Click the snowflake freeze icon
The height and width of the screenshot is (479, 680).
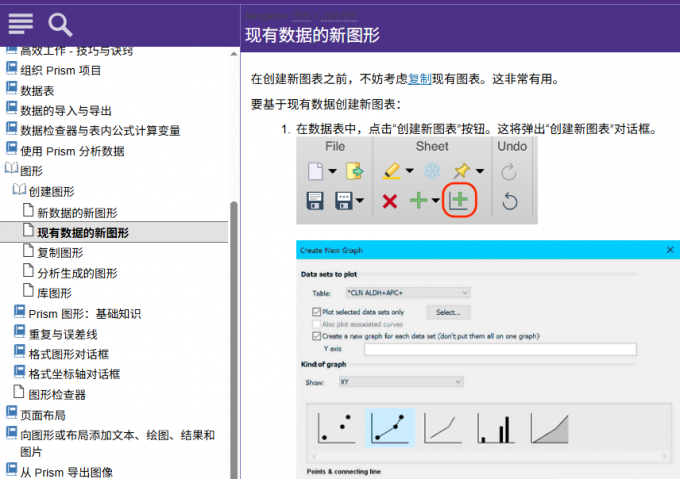point(432,171)
